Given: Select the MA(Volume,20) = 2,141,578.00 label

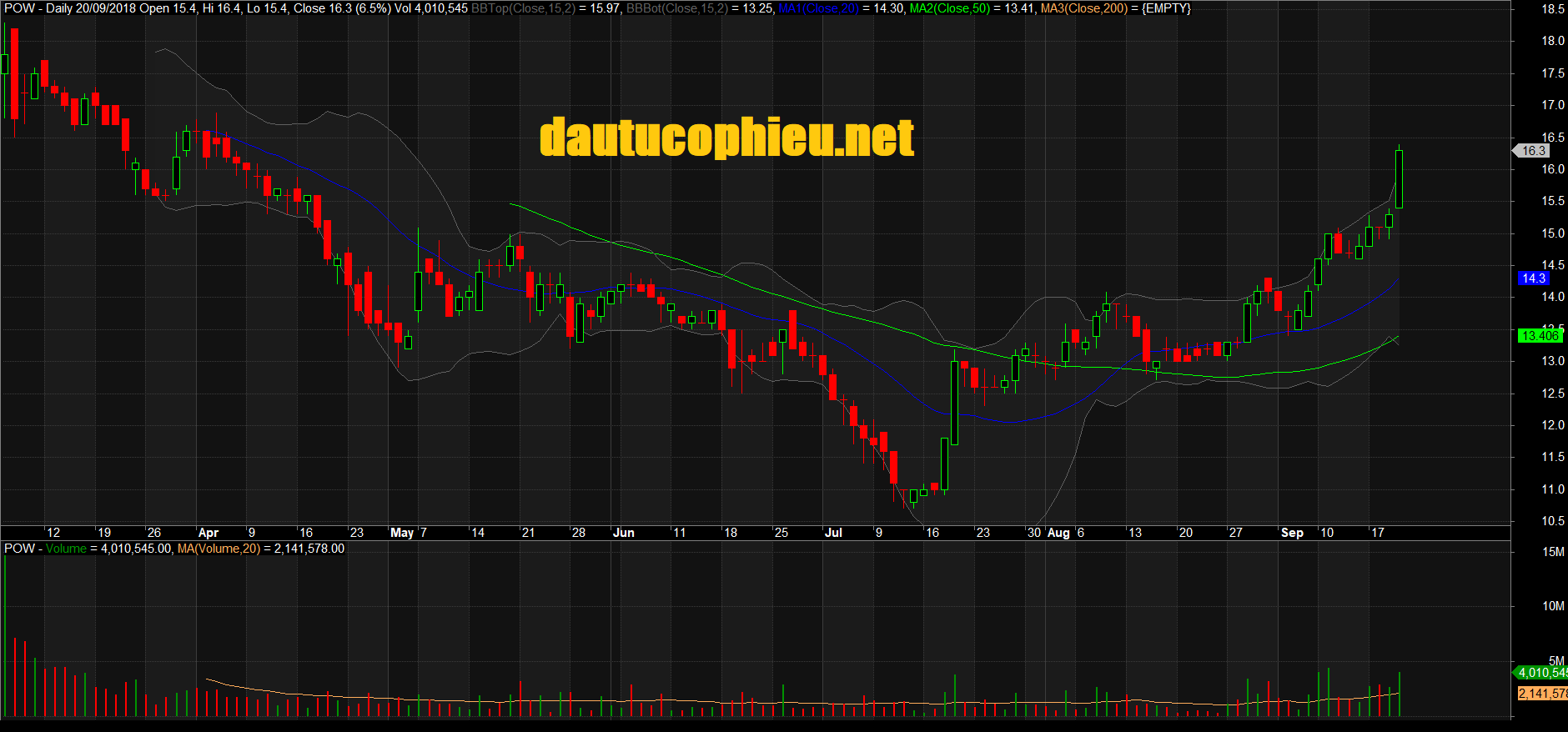Looking at the screenshot, I should pyautogui.click(x=261, y=549).
